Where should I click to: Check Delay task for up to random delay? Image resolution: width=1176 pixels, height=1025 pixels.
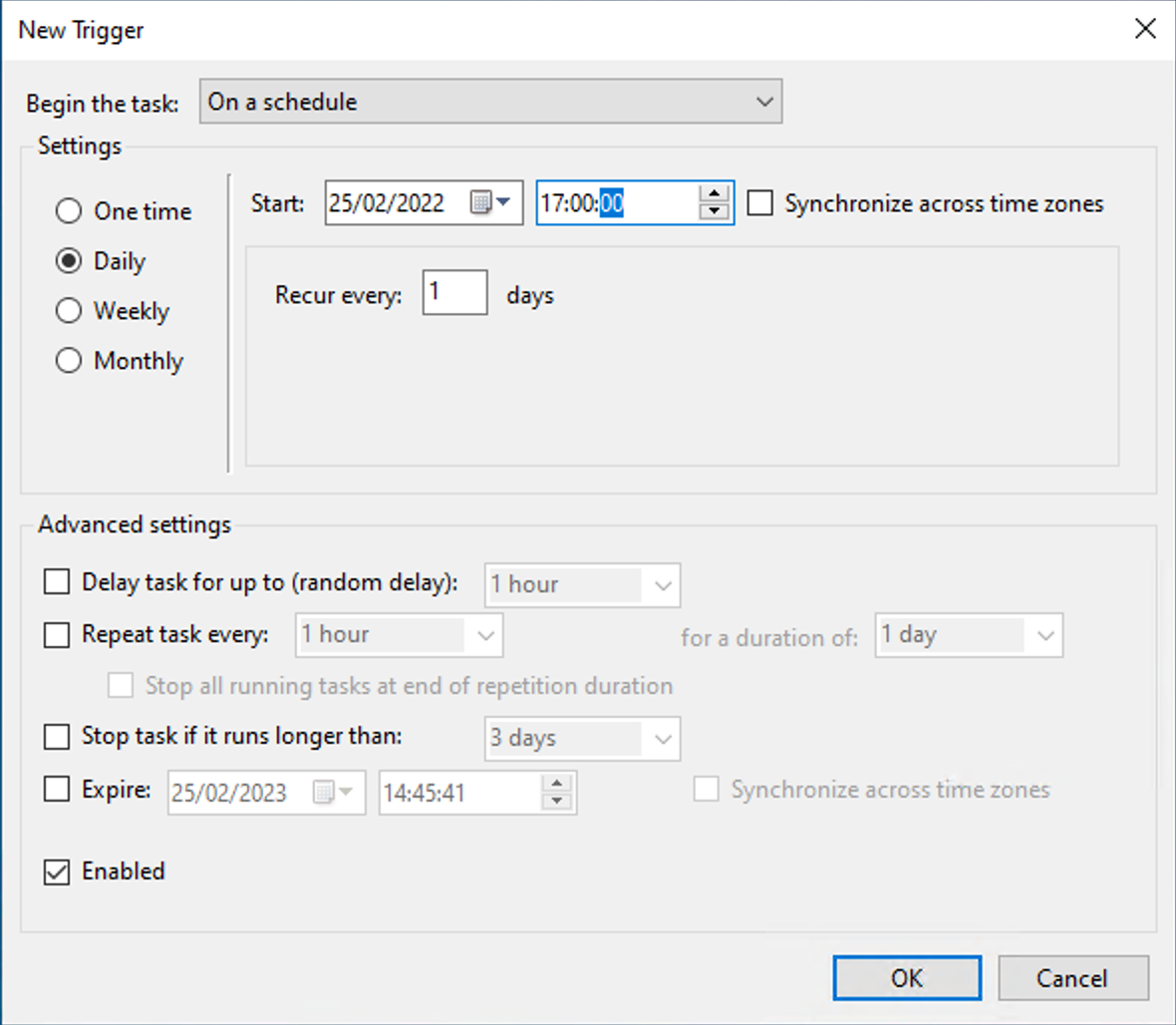point(56,581)
